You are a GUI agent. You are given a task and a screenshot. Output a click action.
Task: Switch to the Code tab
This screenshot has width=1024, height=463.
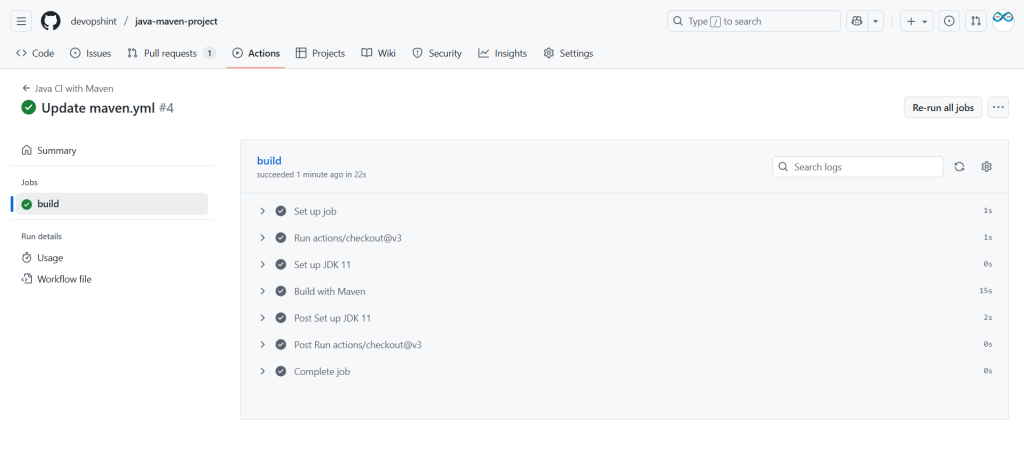pos(35,54)
